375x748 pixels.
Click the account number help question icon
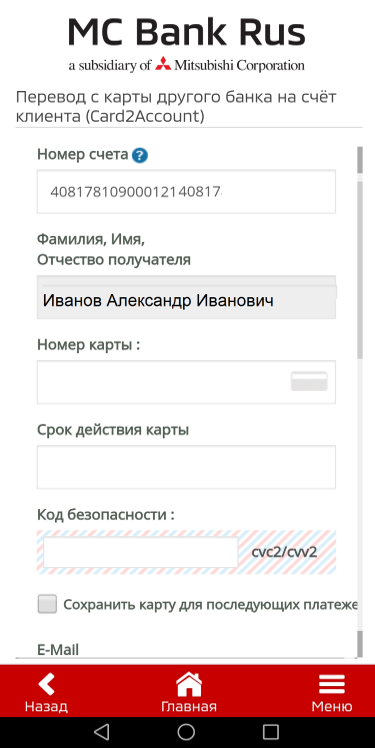(140, 156)
